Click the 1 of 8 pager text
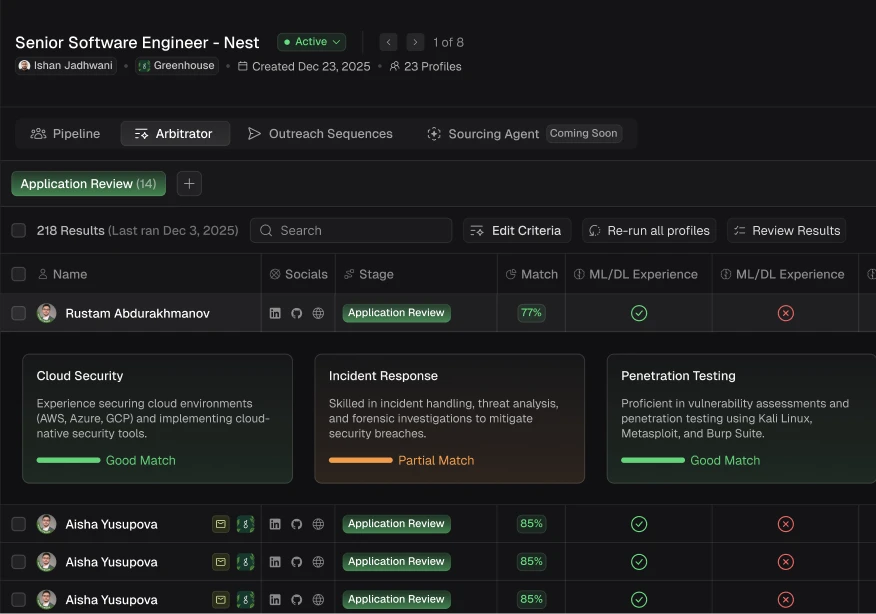 [x=448, y=42]
